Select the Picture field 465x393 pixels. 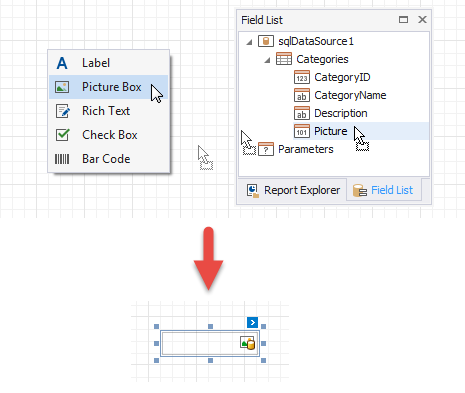point(331,131)
